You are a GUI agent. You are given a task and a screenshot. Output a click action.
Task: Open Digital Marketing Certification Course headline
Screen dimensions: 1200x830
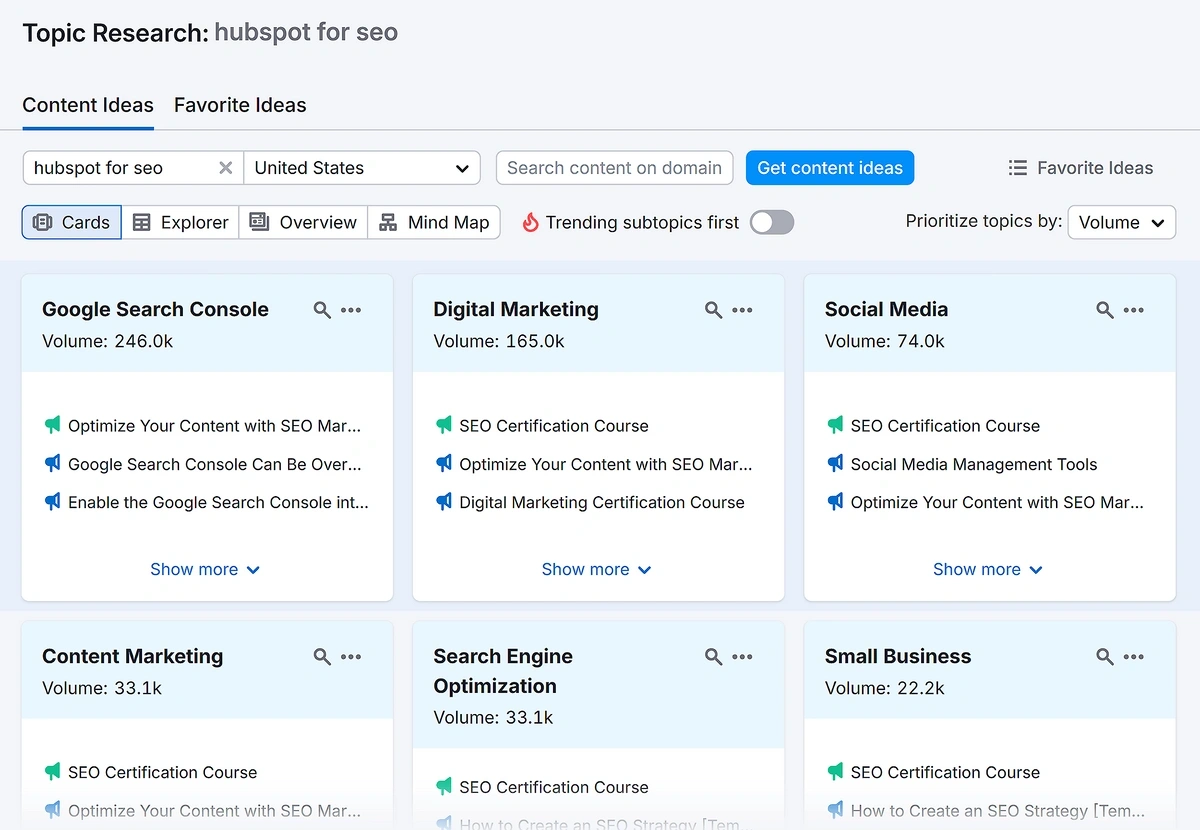[x=602, y=502]
